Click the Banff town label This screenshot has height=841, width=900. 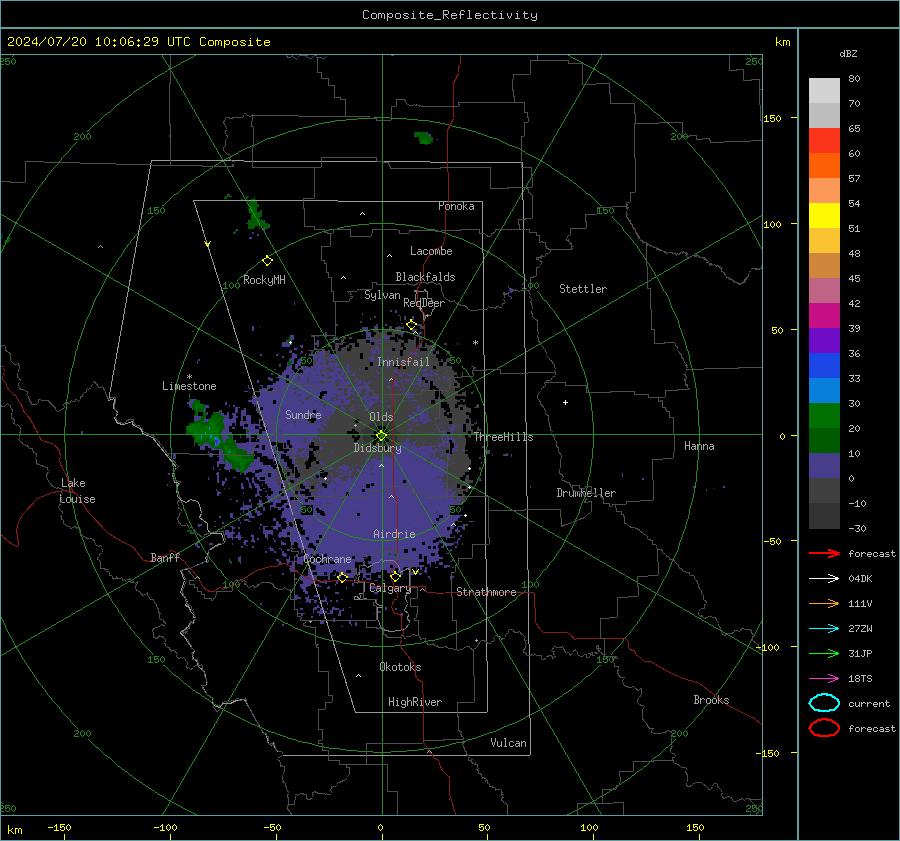[x=165, y=558]
